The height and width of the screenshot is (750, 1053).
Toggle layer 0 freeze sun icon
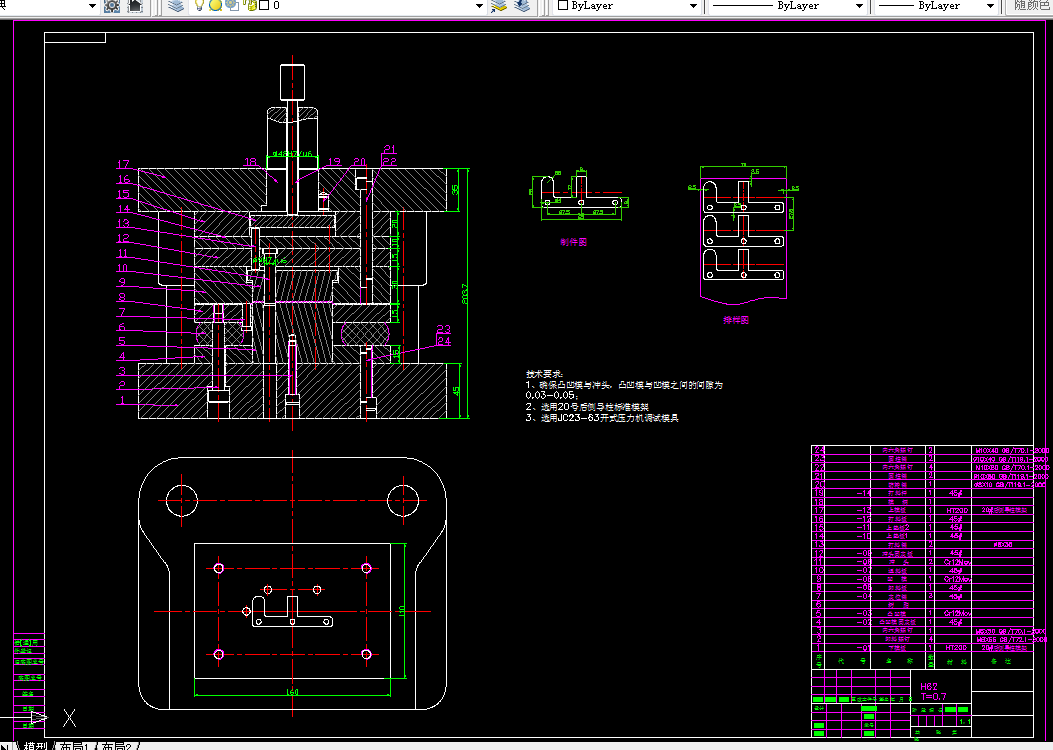(216, 5)
